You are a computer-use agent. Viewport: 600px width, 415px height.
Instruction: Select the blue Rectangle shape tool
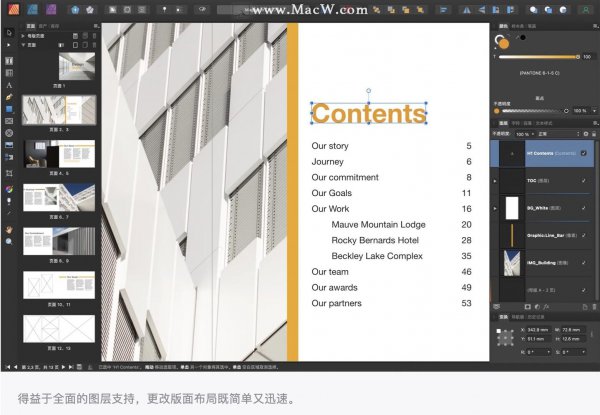(9, 109)
